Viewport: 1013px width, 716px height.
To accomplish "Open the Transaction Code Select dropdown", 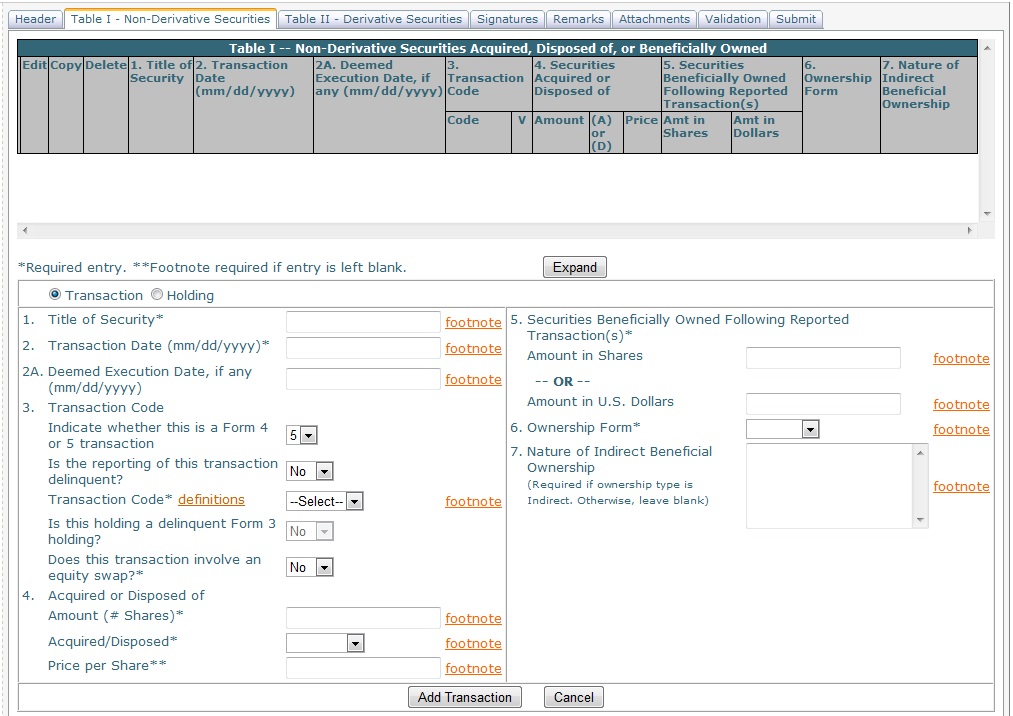I will 324,501.
